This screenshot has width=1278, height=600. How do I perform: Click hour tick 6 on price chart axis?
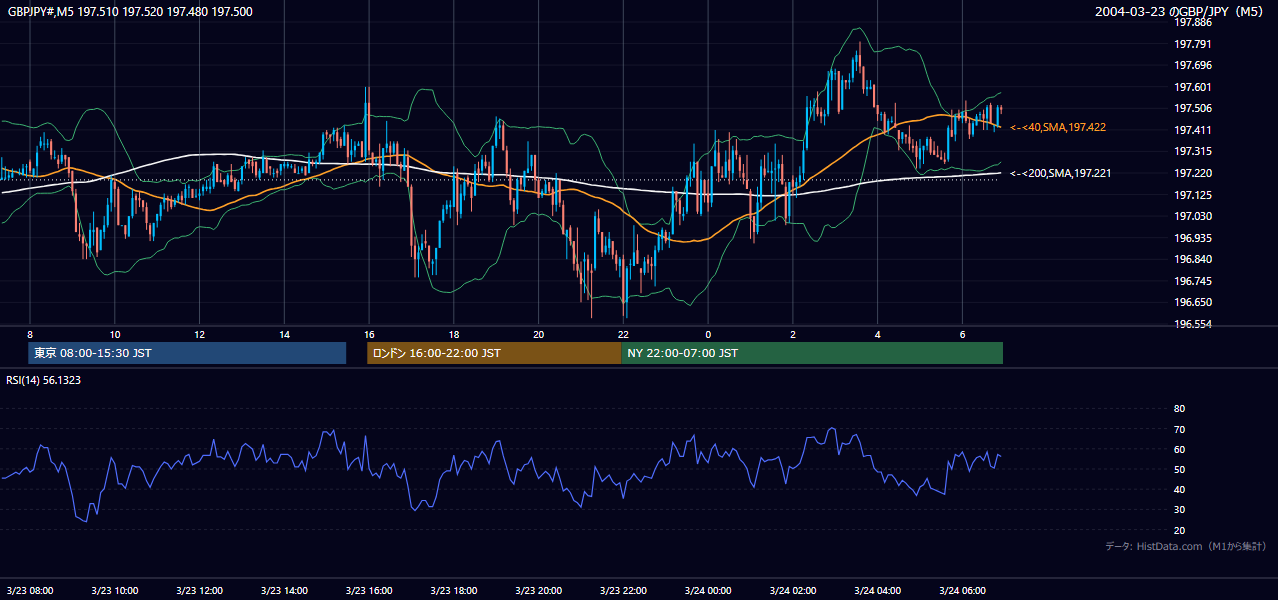[x=962, y=334]
